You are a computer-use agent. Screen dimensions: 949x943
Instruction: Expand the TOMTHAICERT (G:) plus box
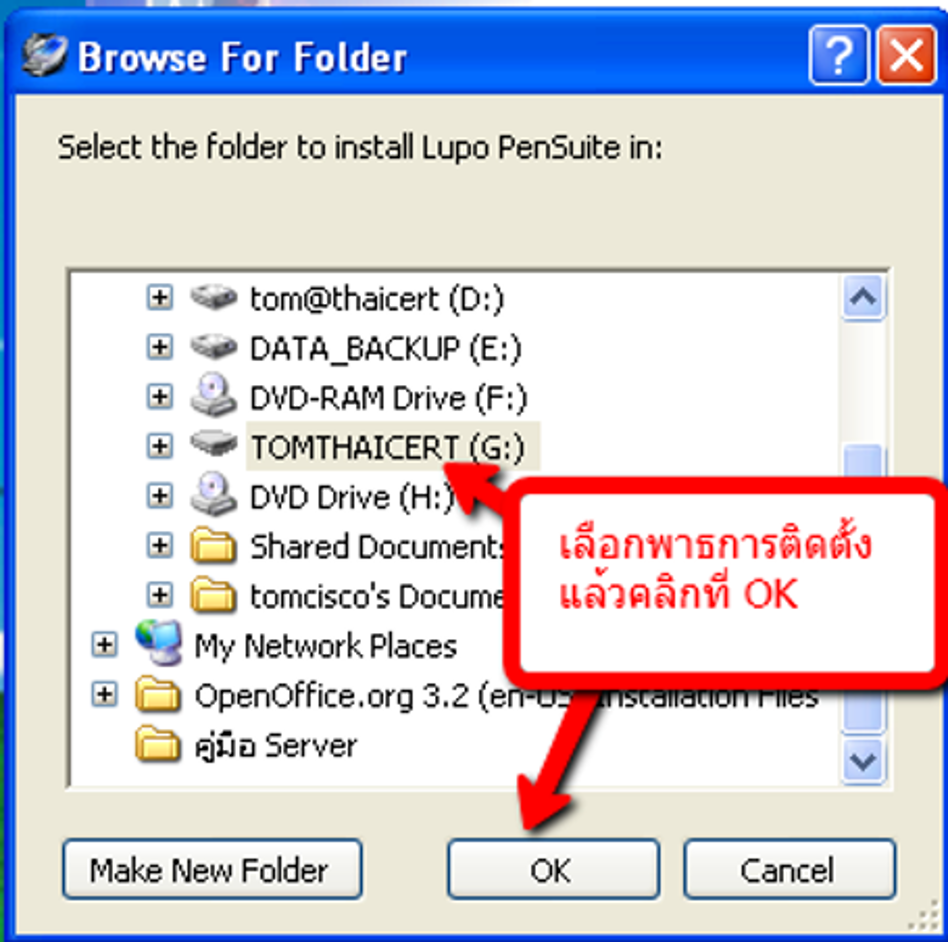pos(160,446)
